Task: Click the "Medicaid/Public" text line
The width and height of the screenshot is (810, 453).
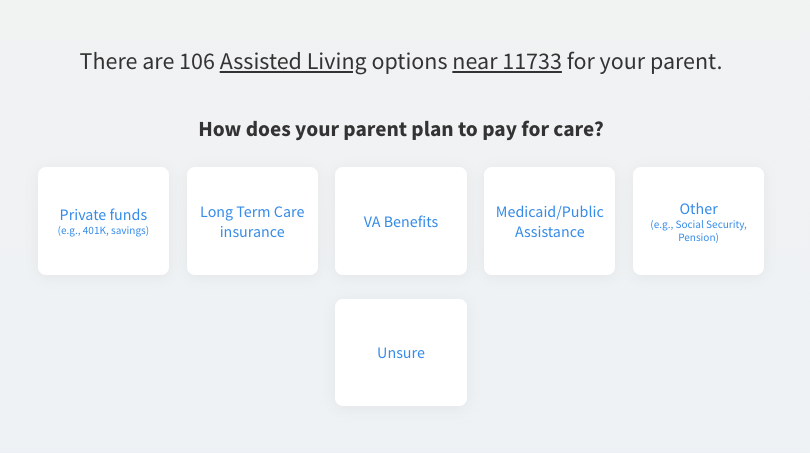Action: pyautogui.click(x=549, y=212)
